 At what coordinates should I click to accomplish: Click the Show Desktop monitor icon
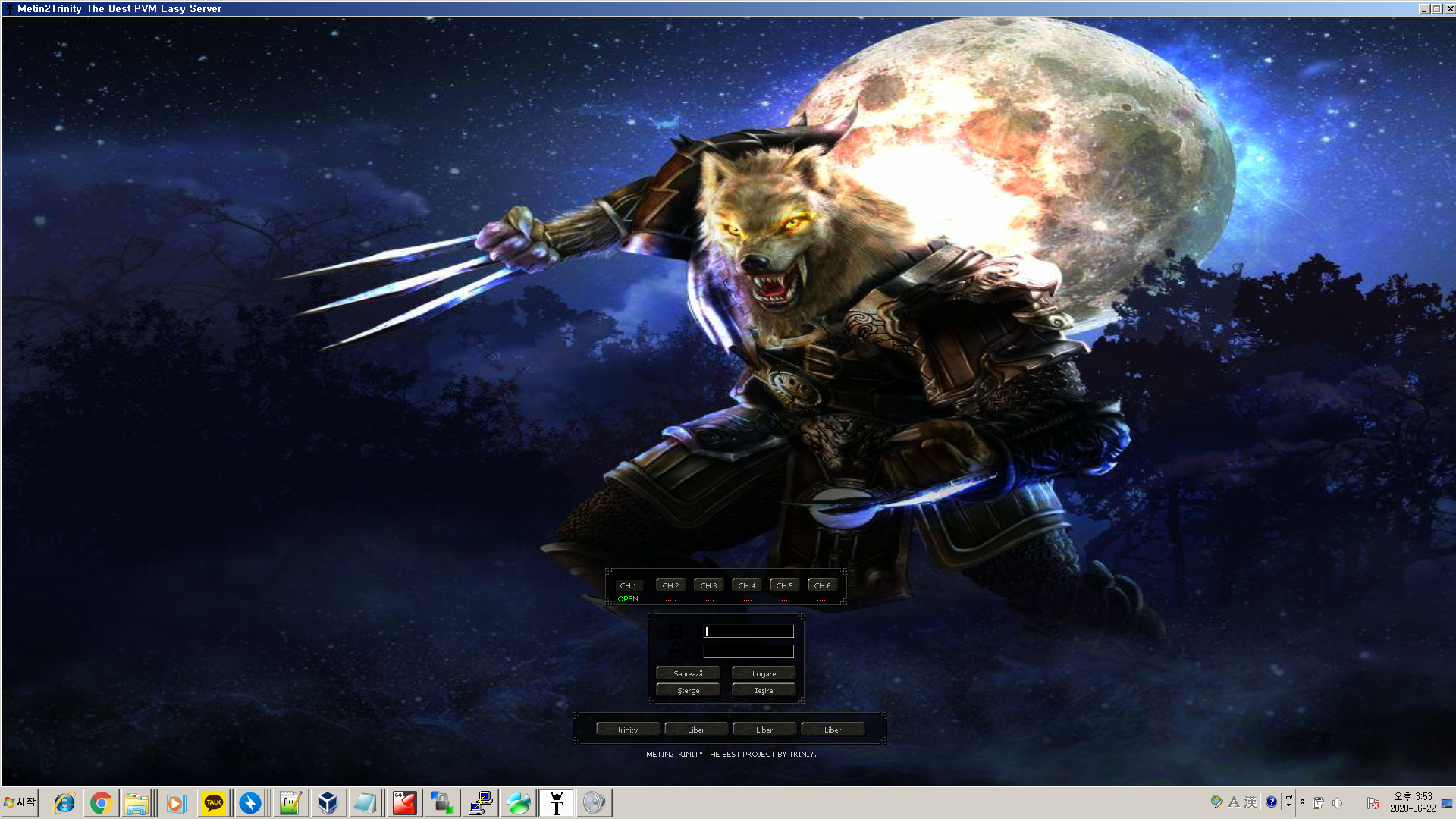click(x=1447, y=803)
